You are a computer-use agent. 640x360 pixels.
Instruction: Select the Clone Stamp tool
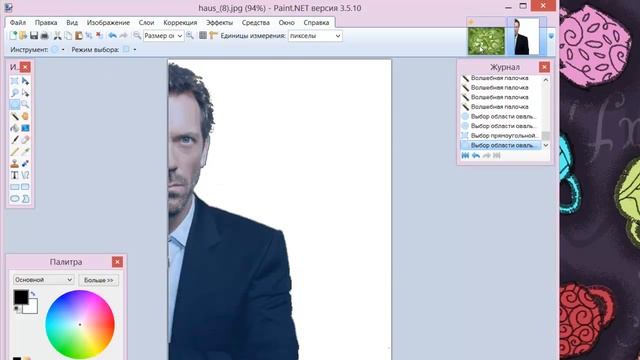[15, 164]
